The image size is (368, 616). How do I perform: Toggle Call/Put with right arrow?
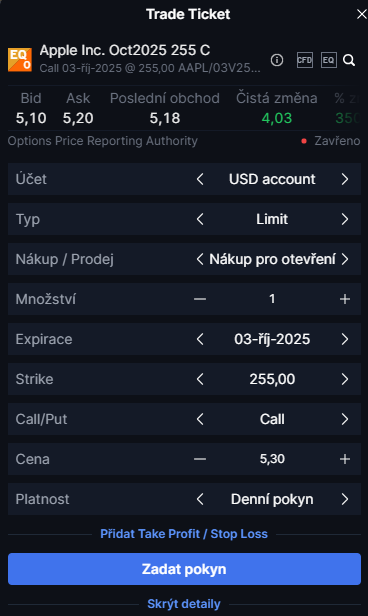(x=345, y=419)
